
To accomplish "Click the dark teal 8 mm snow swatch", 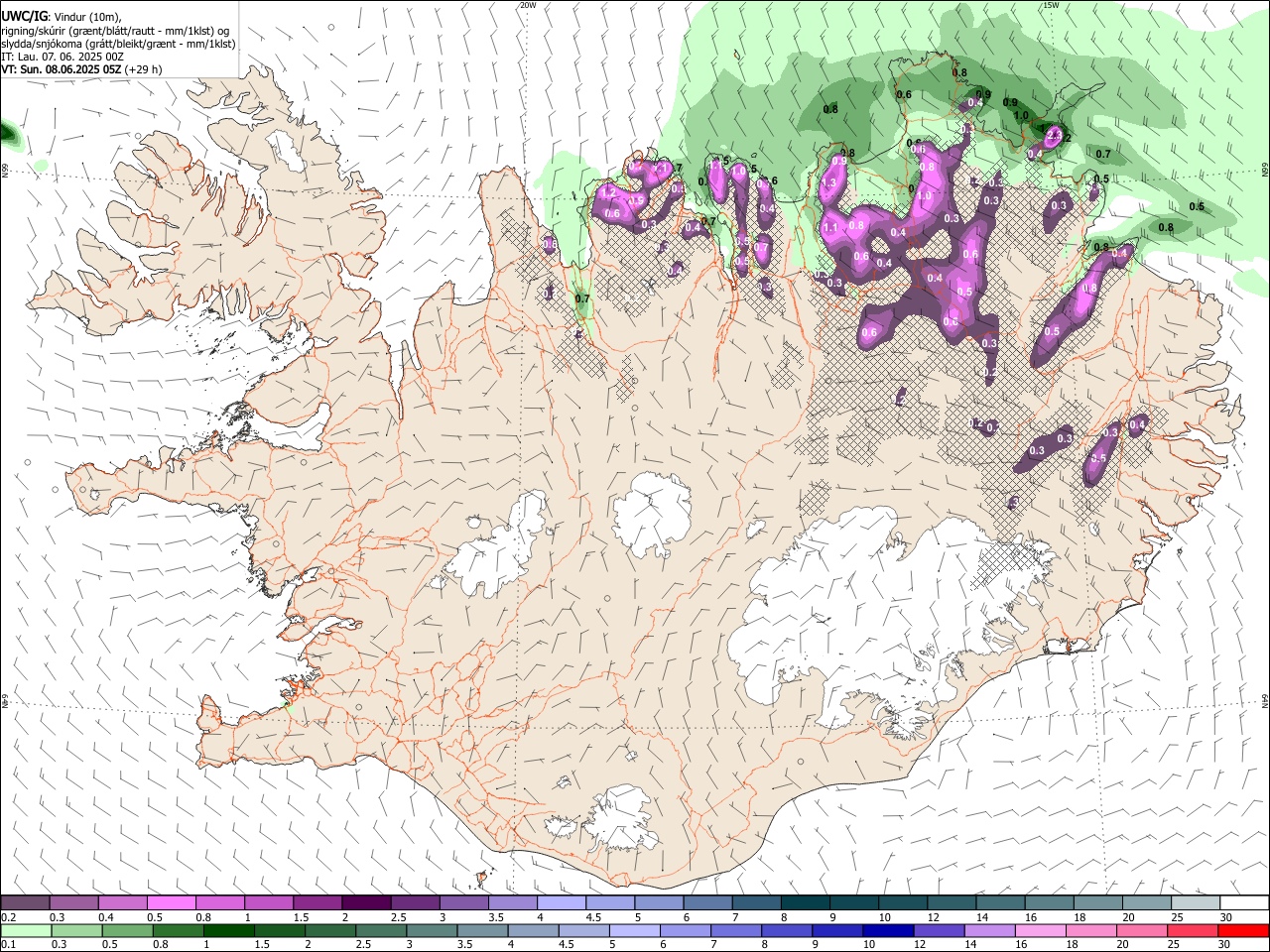I will [806, 903].
